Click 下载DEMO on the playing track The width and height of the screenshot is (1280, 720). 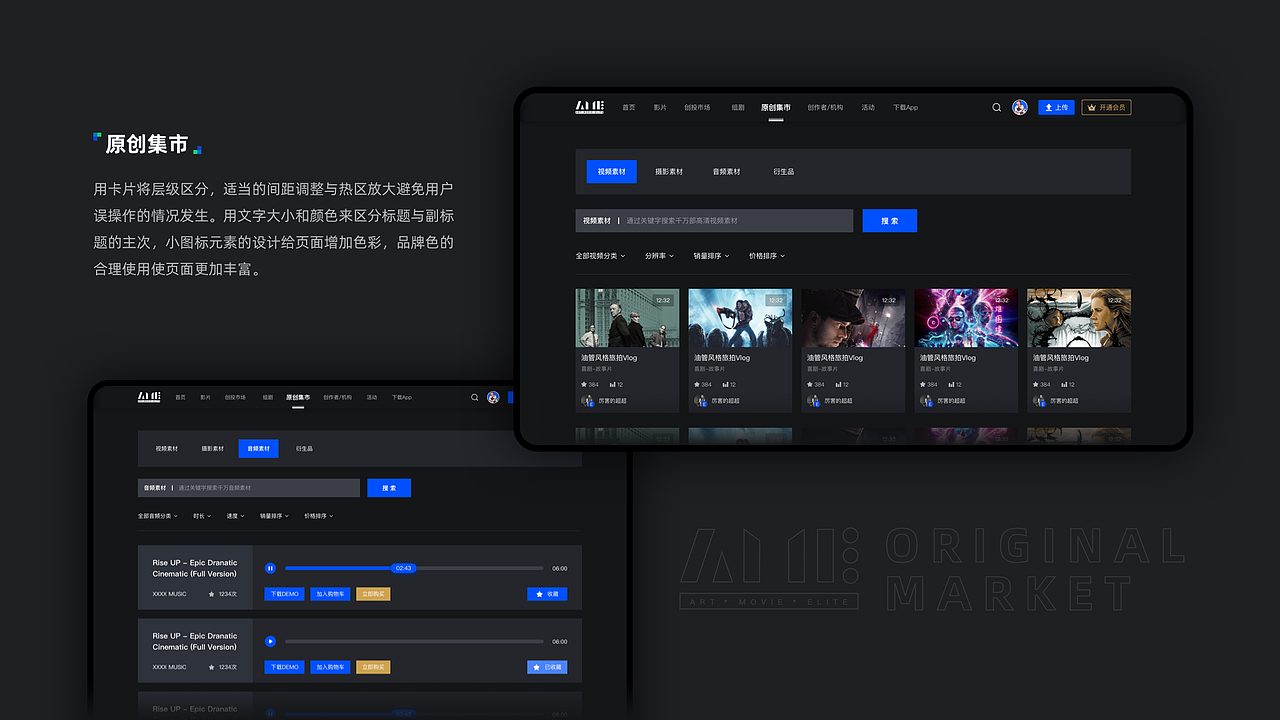285,594
